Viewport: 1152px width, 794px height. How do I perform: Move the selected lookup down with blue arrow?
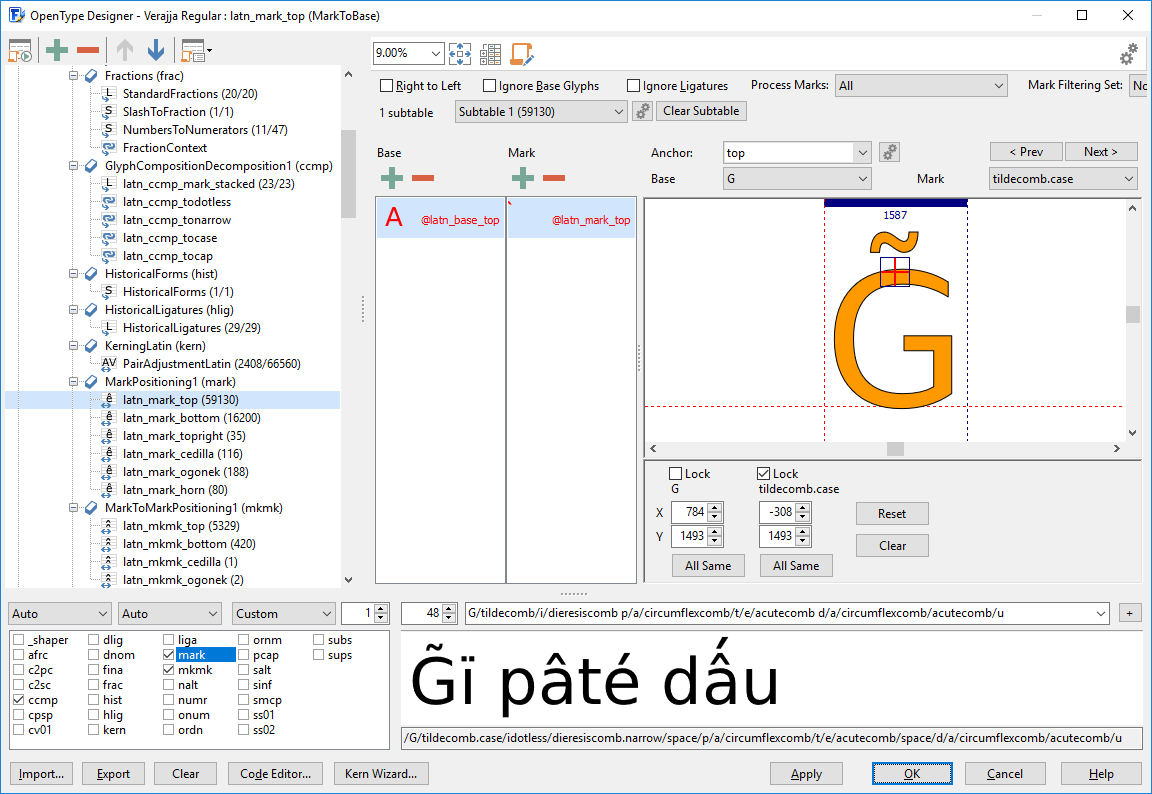[x=156, y=50]
